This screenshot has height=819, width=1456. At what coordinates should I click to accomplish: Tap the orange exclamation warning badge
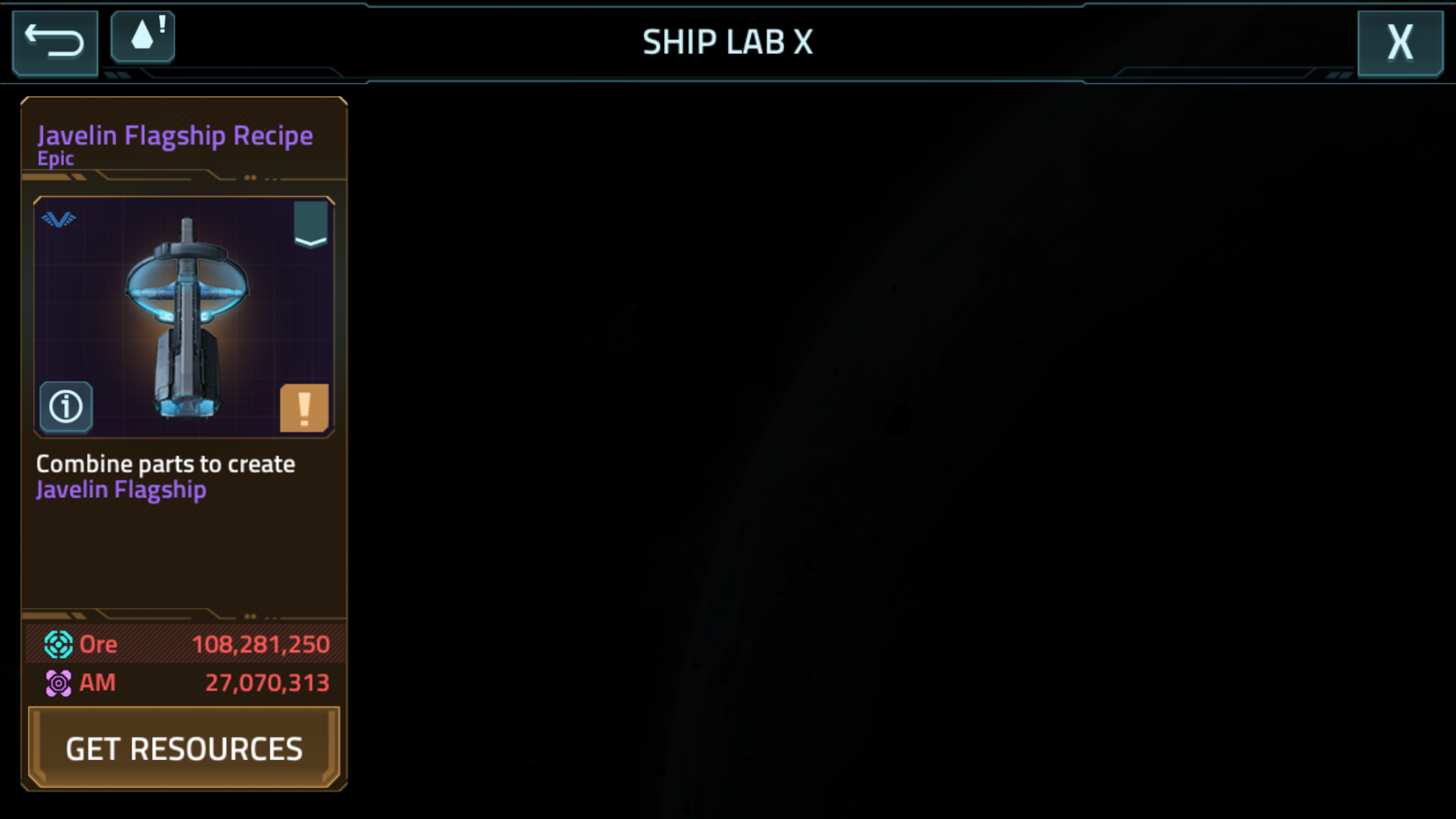click(x=304, y=408)
